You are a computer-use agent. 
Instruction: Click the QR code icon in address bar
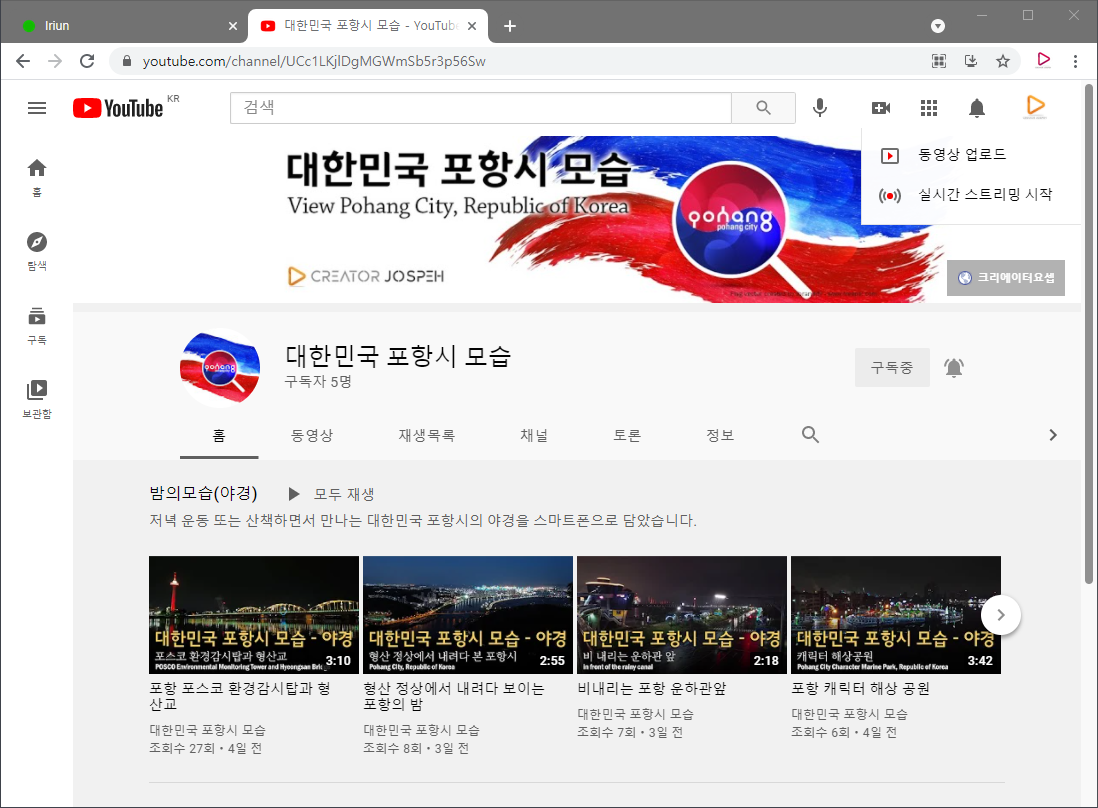point(939,61)
